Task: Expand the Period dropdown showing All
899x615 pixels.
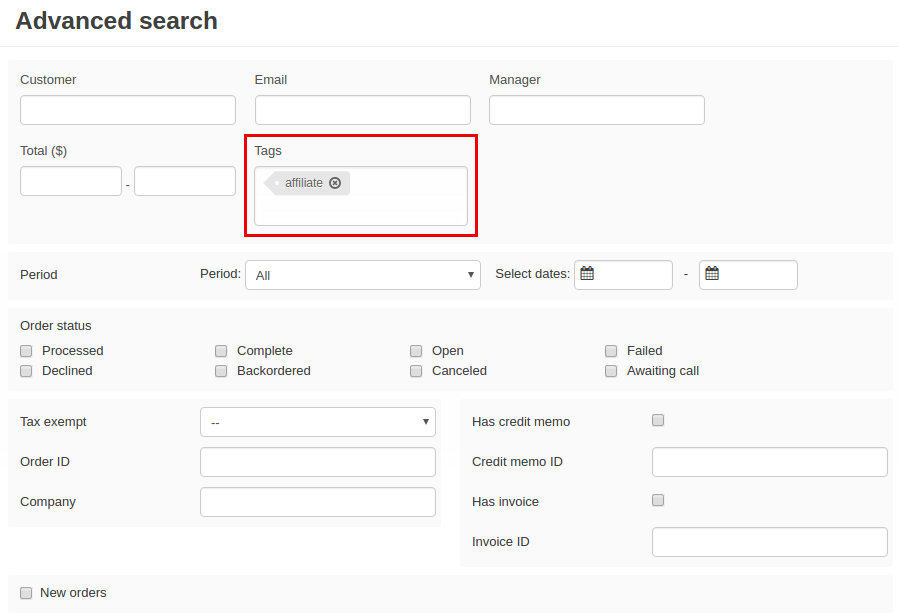Action: (x=363, y=275)
